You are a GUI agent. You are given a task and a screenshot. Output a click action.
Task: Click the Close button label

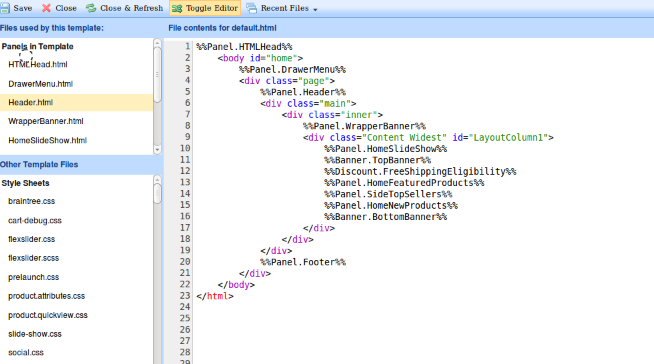click(66, 8)
